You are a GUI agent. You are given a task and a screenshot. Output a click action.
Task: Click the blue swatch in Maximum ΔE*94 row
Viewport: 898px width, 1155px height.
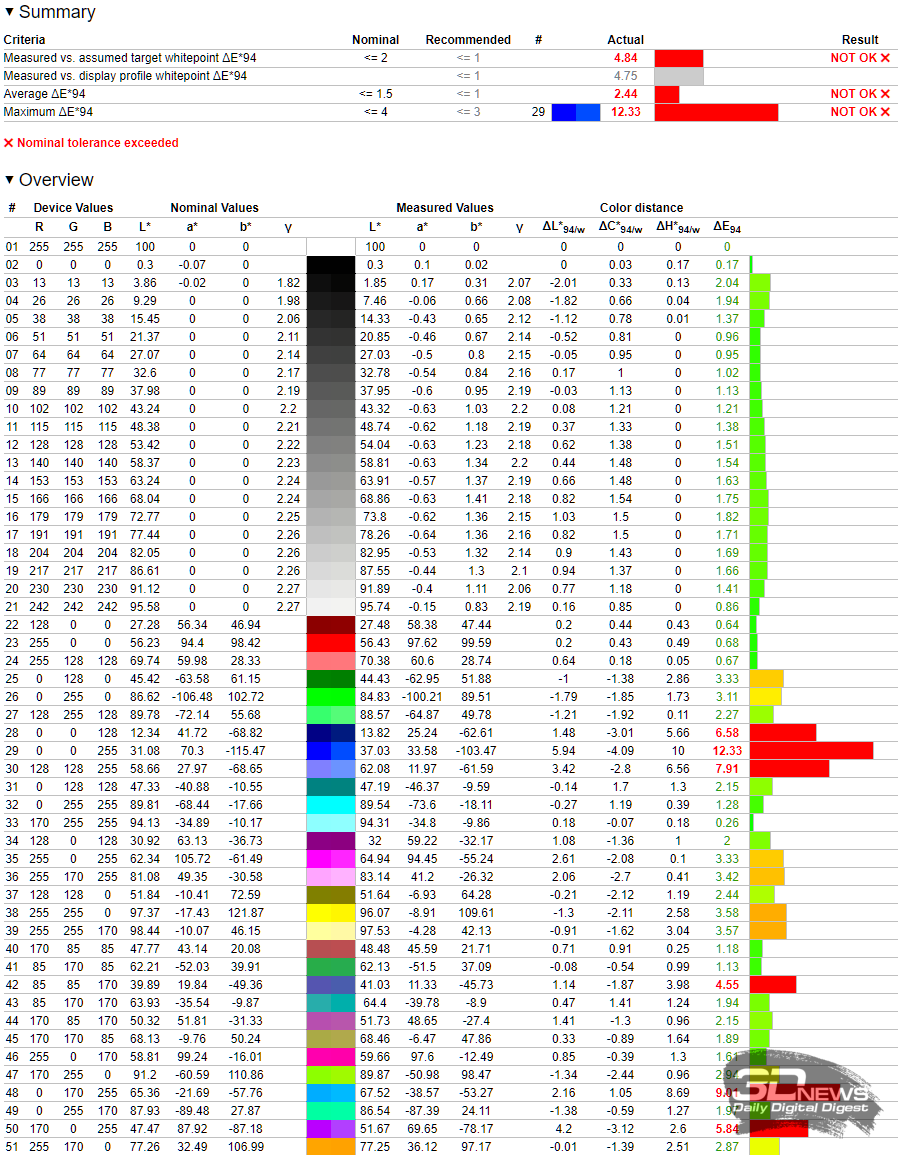click(x=576, y=112)
